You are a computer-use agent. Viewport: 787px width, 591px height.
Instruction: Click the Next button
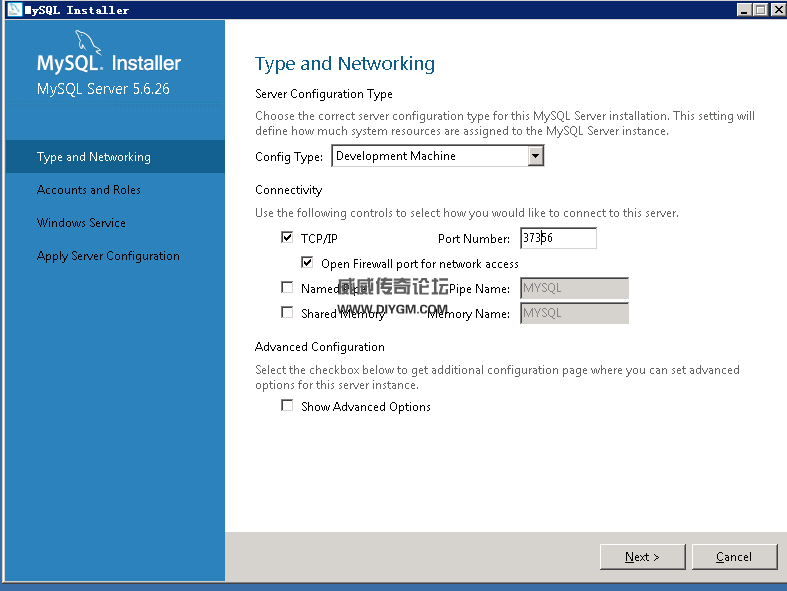point(642,557)
